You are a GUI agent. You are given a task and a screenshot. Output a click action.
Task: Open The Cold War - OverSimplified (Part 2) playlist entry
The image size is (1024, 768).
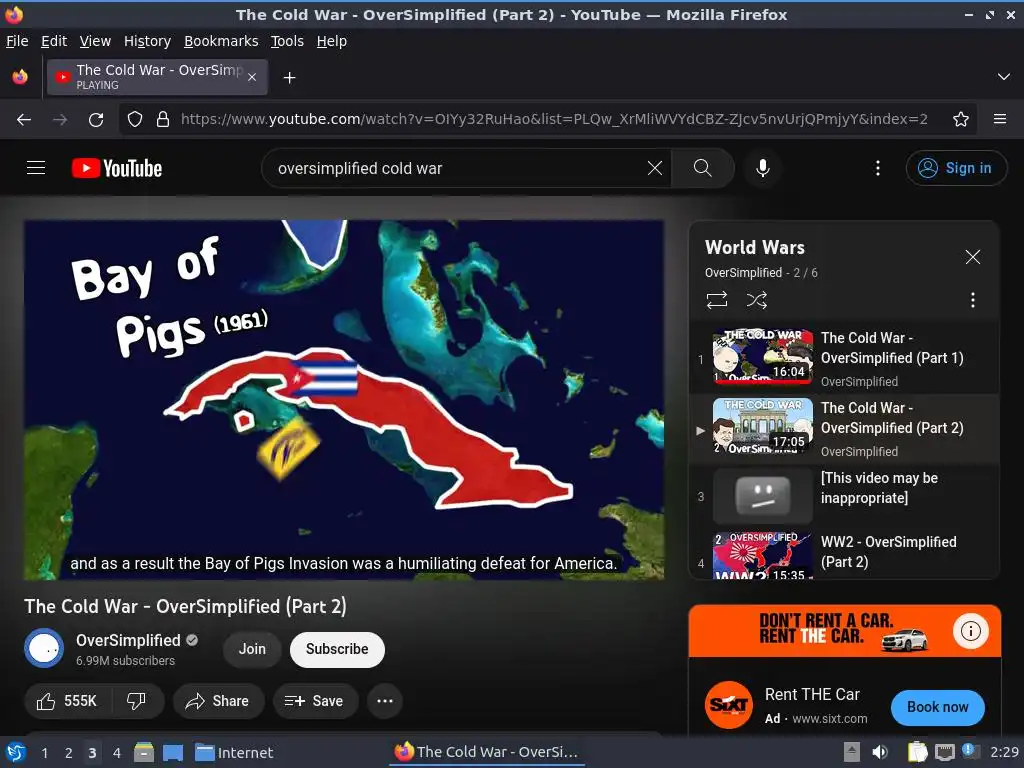click(x=844, y=428)
